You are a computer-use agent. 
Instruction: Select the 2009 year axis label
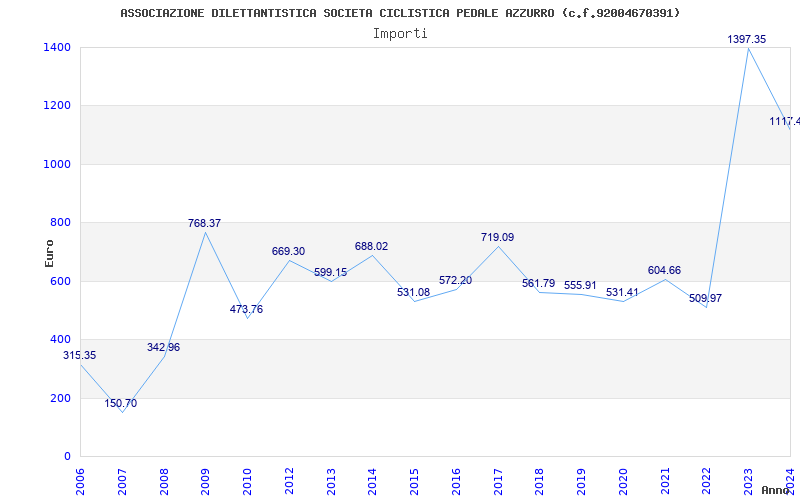(x=205, y=482)
